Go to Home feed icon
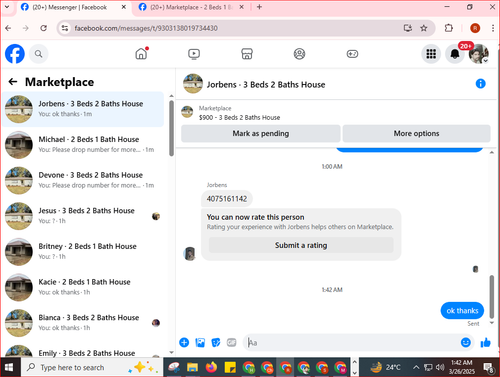This screenshot has width=500, height=377. click(x=141, y=54)
